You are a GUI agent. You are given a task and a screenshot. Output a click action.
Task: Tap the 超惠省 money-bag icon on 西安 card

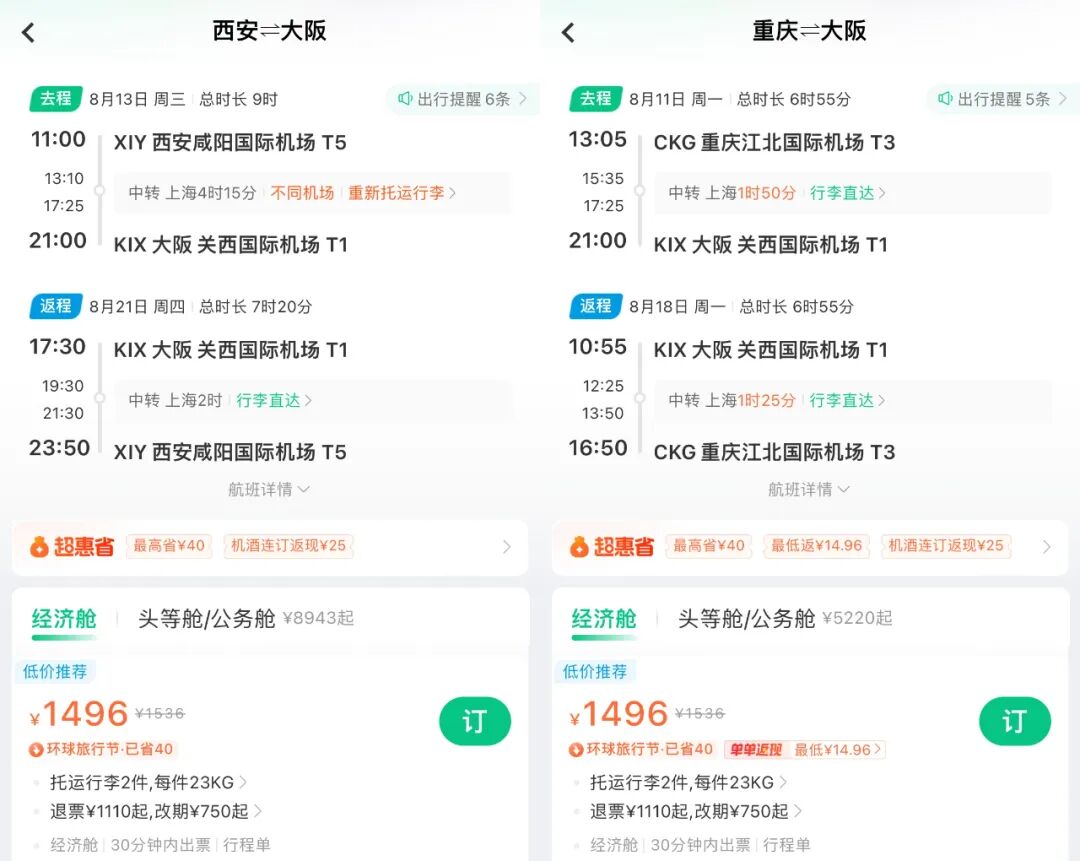point(41,546)
